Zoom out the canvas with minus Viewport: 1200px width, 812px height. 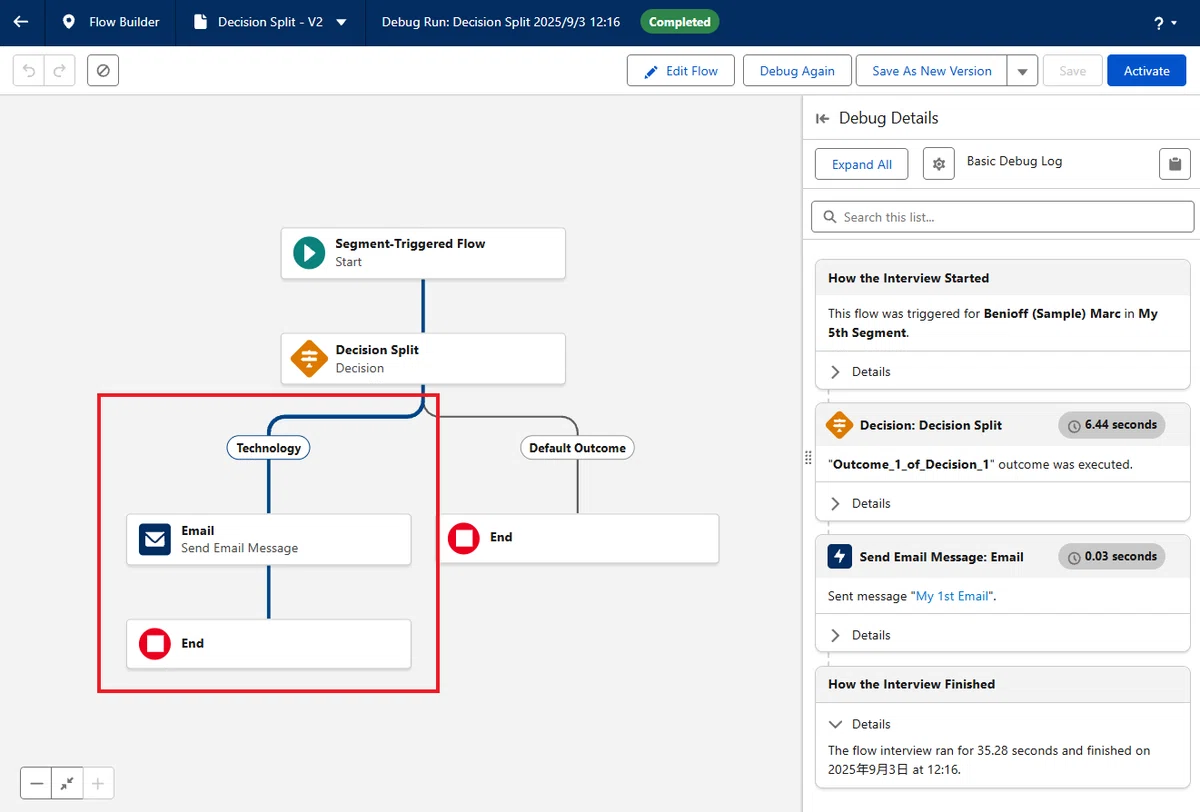(x=37, y=784)
